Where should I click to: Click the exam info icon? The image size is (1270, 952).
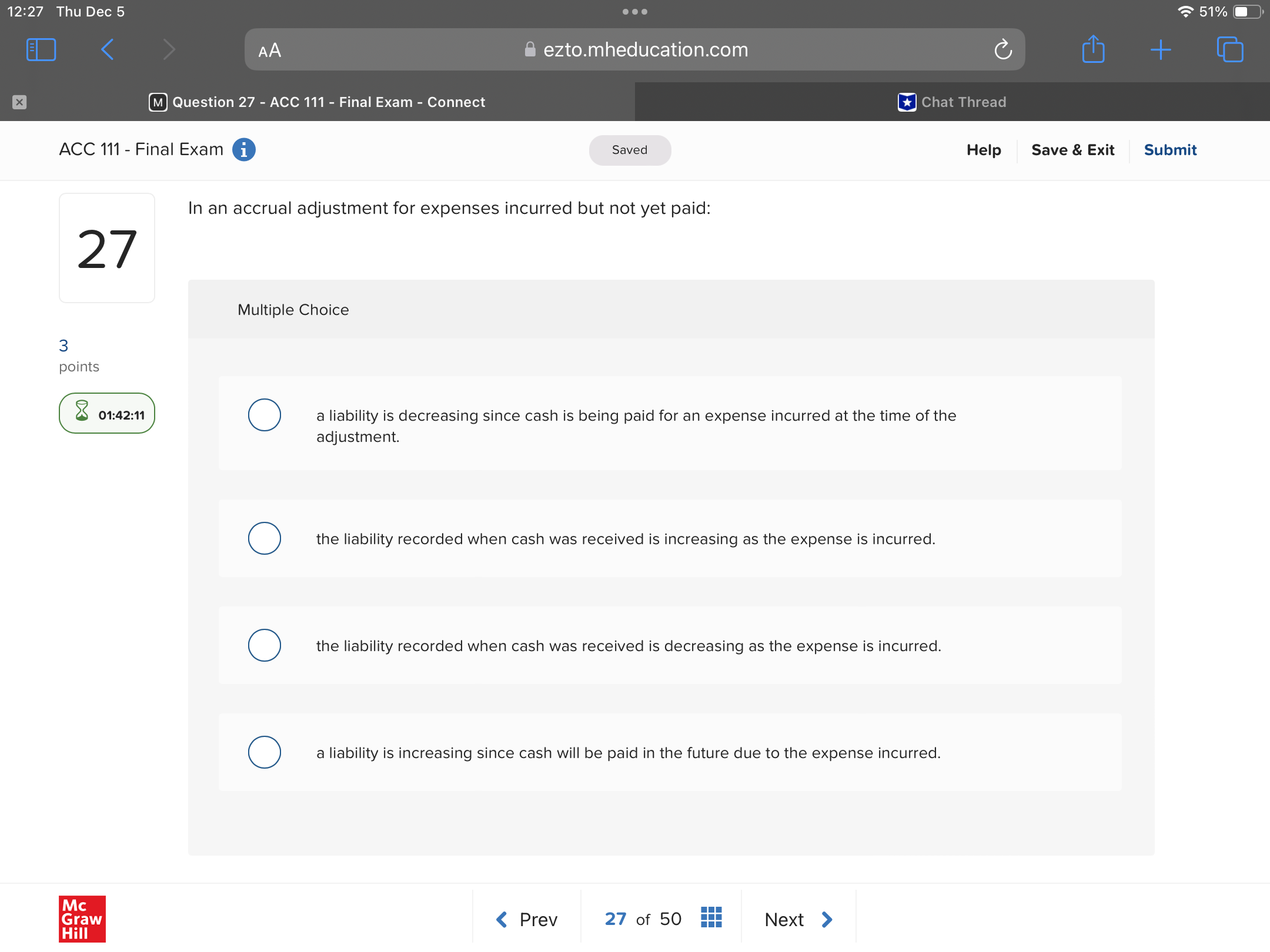pyautogui.click(x=244, y=150)
